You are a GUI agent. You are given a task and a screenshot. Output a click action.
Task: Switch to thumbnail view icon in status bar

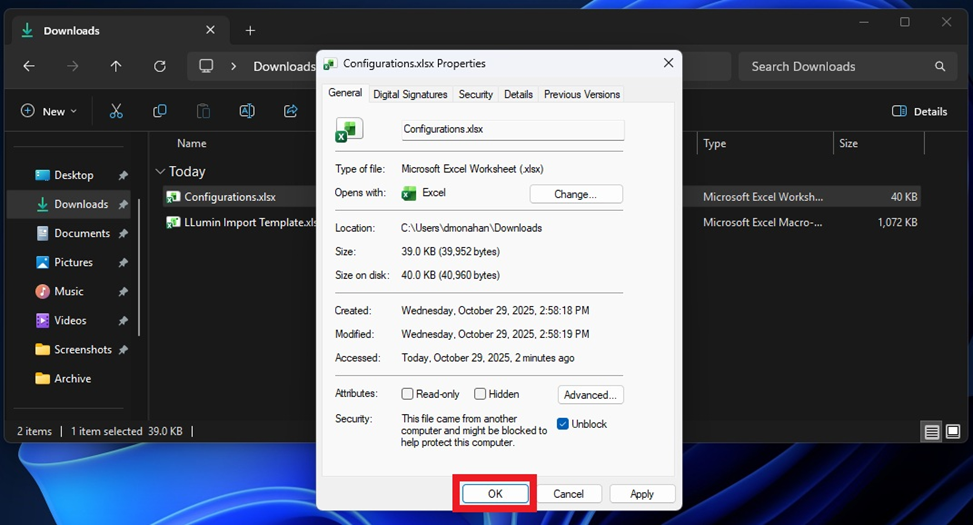point(954,432)
